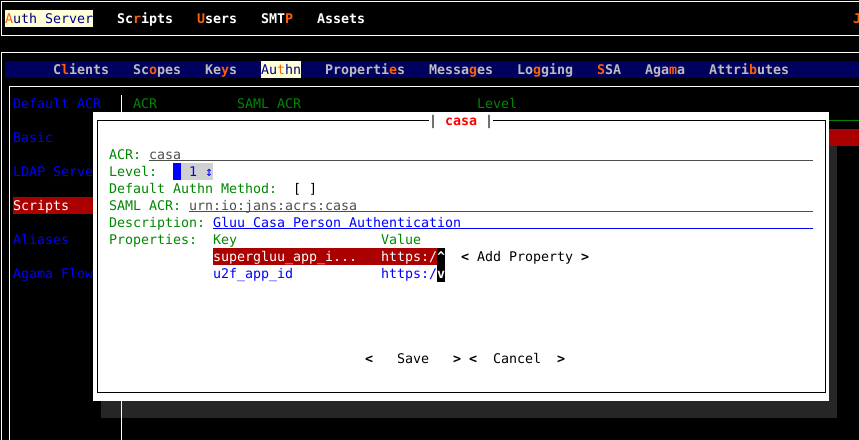Switch to the Scopes tab
This screenshot has width=859, height=440.
coord(156,69)
